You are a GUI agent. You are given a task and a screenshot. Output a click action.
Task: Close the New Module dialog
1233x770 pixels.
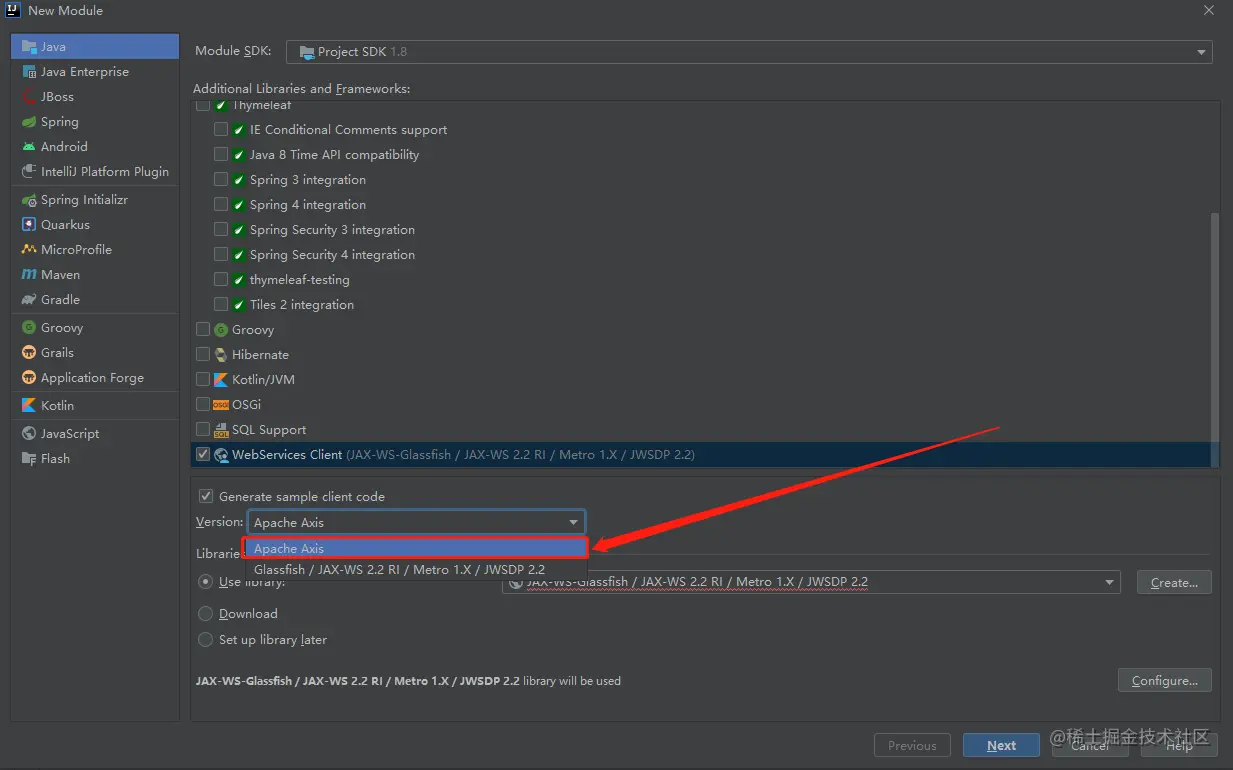(x=1210, y=10)
